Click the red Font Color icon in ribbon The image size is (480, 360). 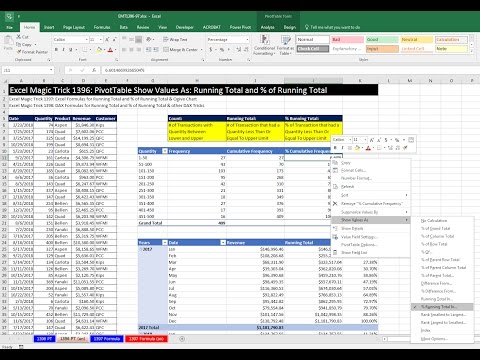tap(110, 50)
